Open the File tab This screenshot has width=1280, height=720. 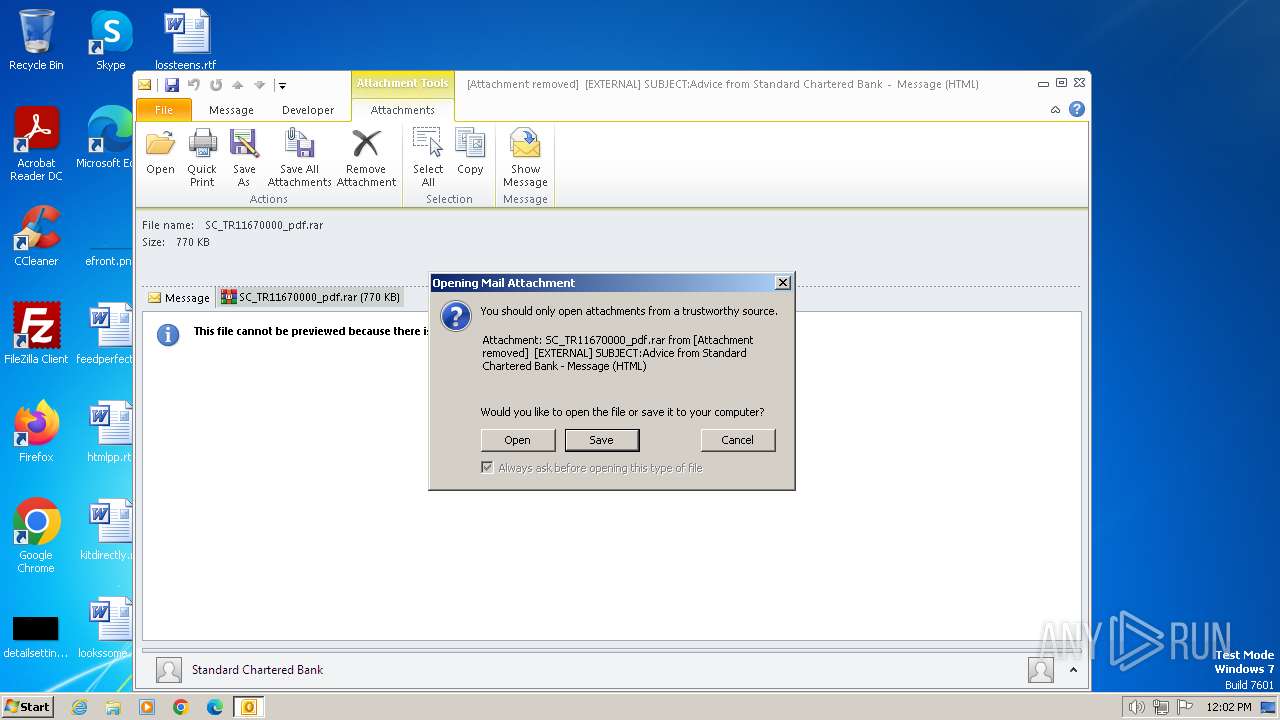click(x=164, y=110)
